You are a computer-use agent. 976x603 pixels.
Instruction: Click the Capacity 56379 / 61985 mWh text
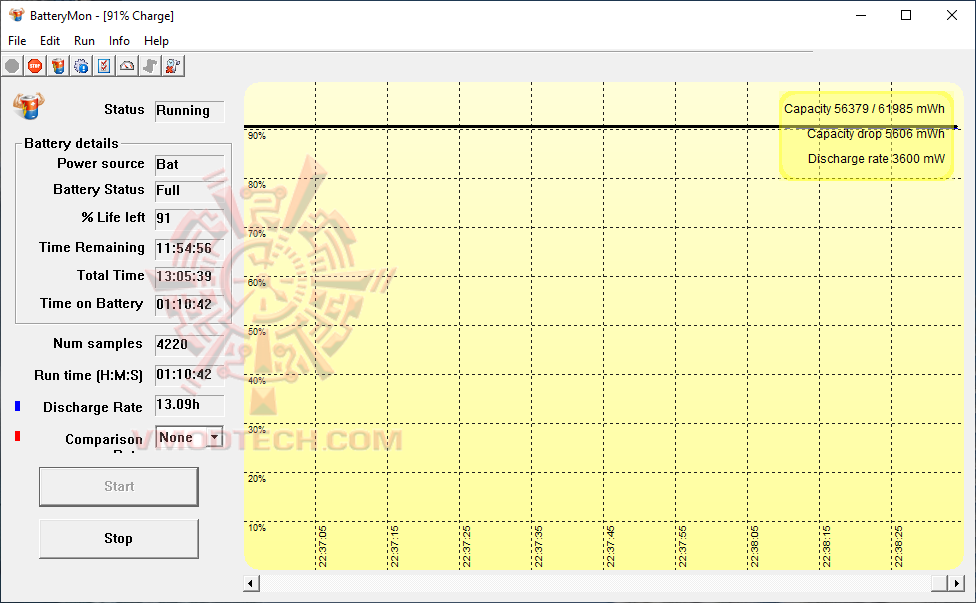(x=864, y=109)
